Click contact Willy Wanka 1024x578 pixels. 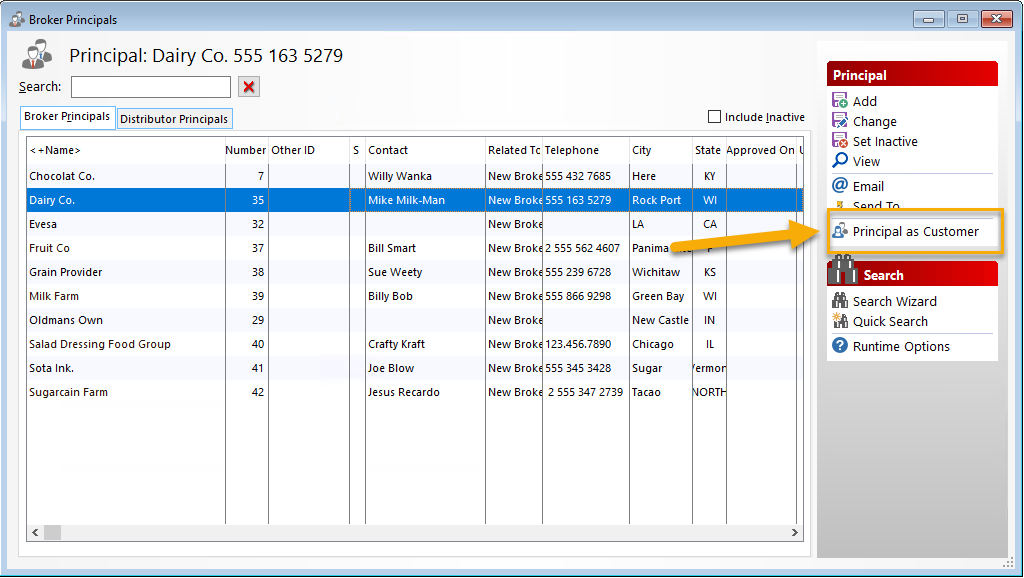[400, 176]
